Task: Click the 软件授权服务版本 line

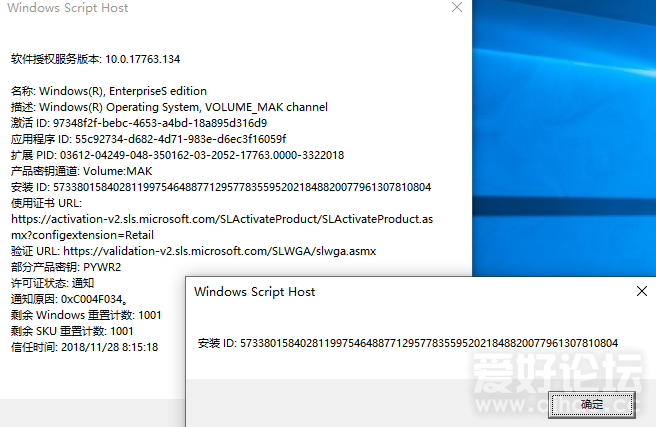Action: click(x=95, y=59)
